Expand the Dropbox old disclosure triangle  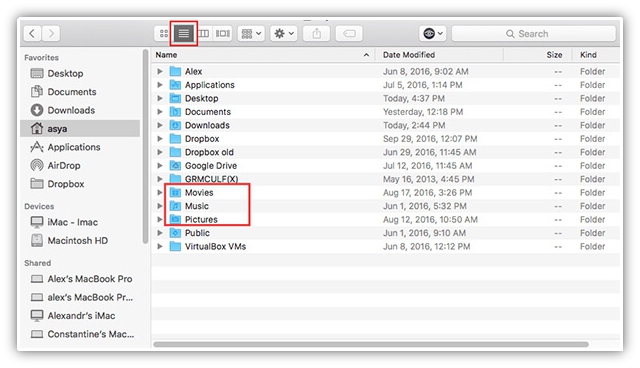pyautogui.click(x=160, y=152)
